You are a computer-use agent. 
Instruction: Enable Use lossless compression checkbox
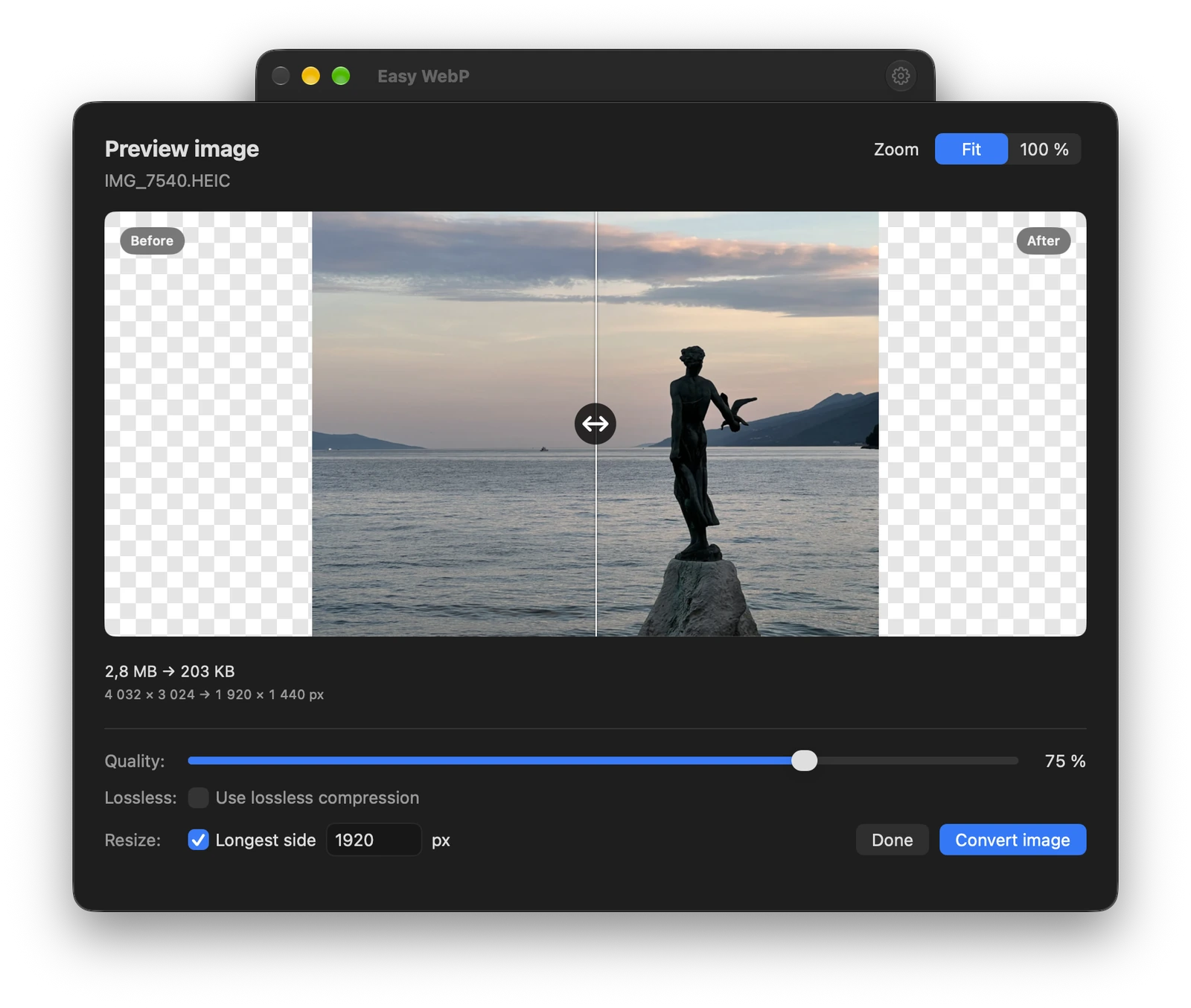[x=198, y=797]
